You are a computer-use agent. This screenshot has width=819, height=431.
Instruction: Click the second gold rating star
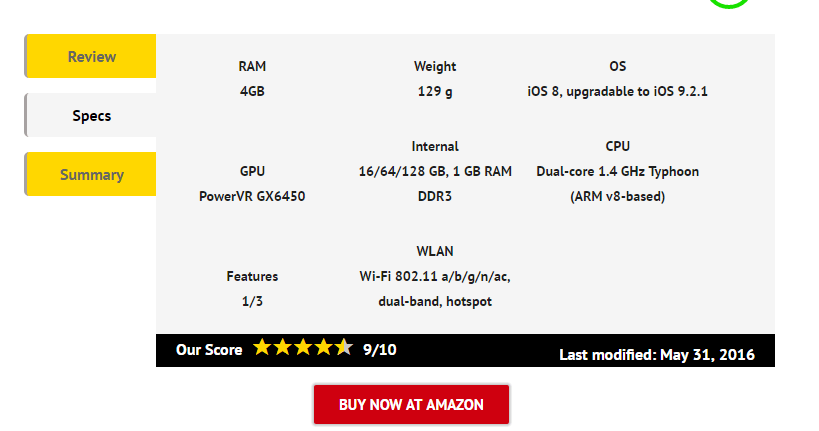[282, 347]
